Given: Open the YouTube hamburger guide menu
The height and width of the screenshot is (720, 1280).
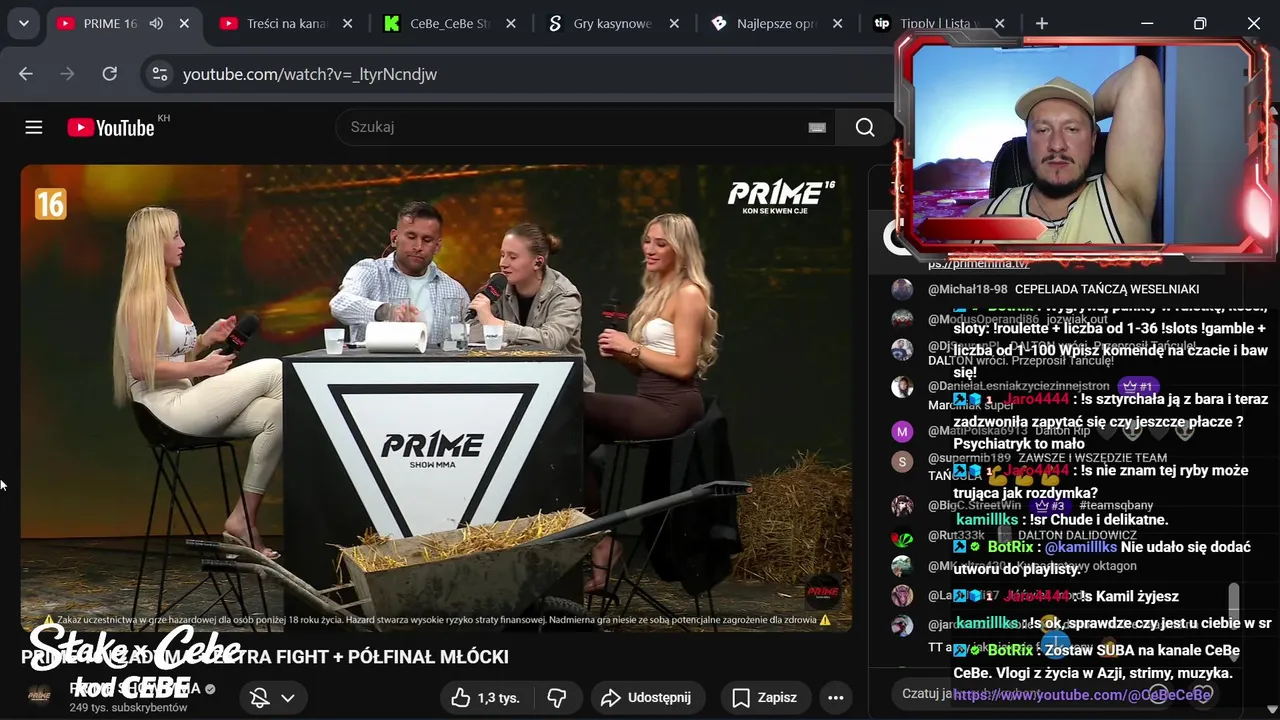Looking at the screenshot, I should tap(34, 127).
